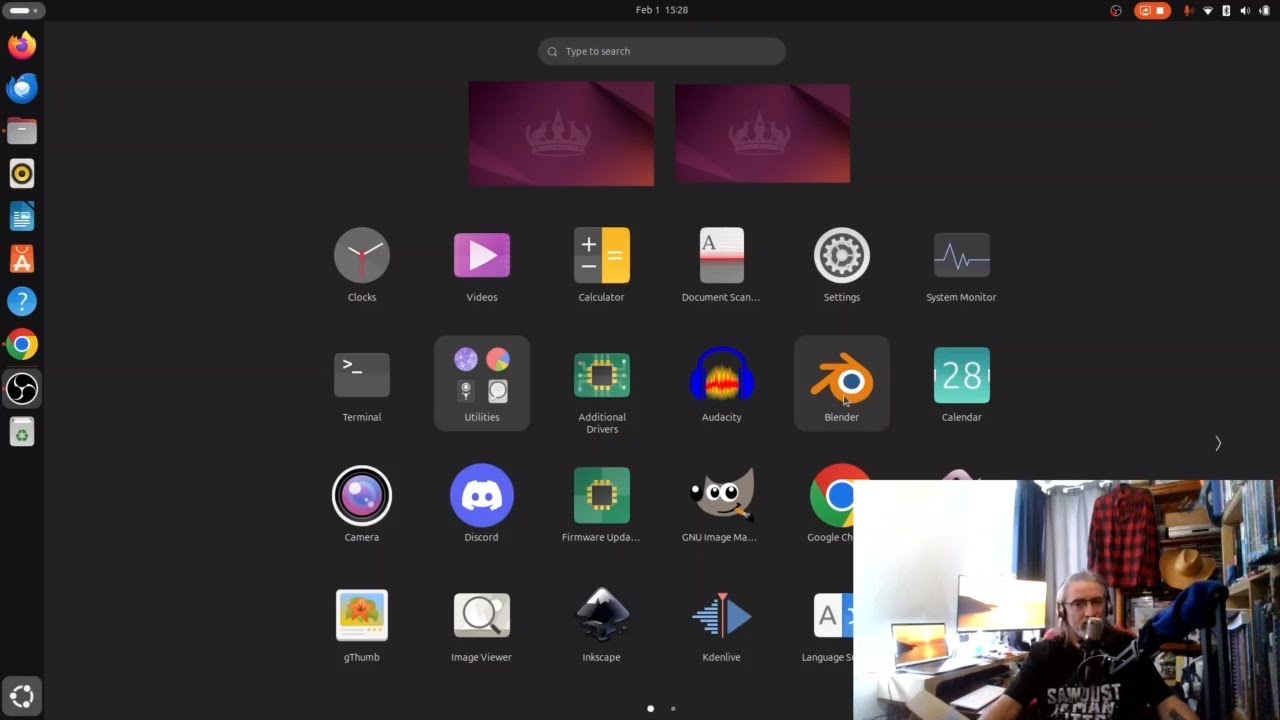Viewport: 1280px width, 720px height.
Task: Click the Activities pill in the top bar
Action: coord(23,10)
